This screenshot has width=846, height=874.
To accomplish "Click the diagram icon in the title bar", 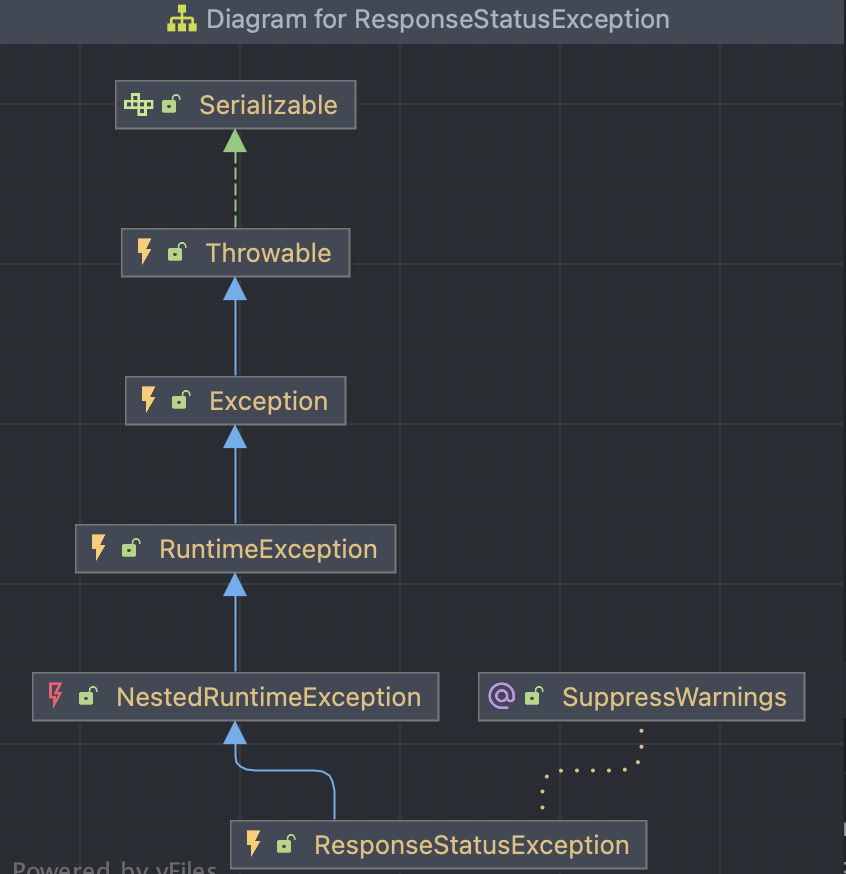I will coord(181,20).
